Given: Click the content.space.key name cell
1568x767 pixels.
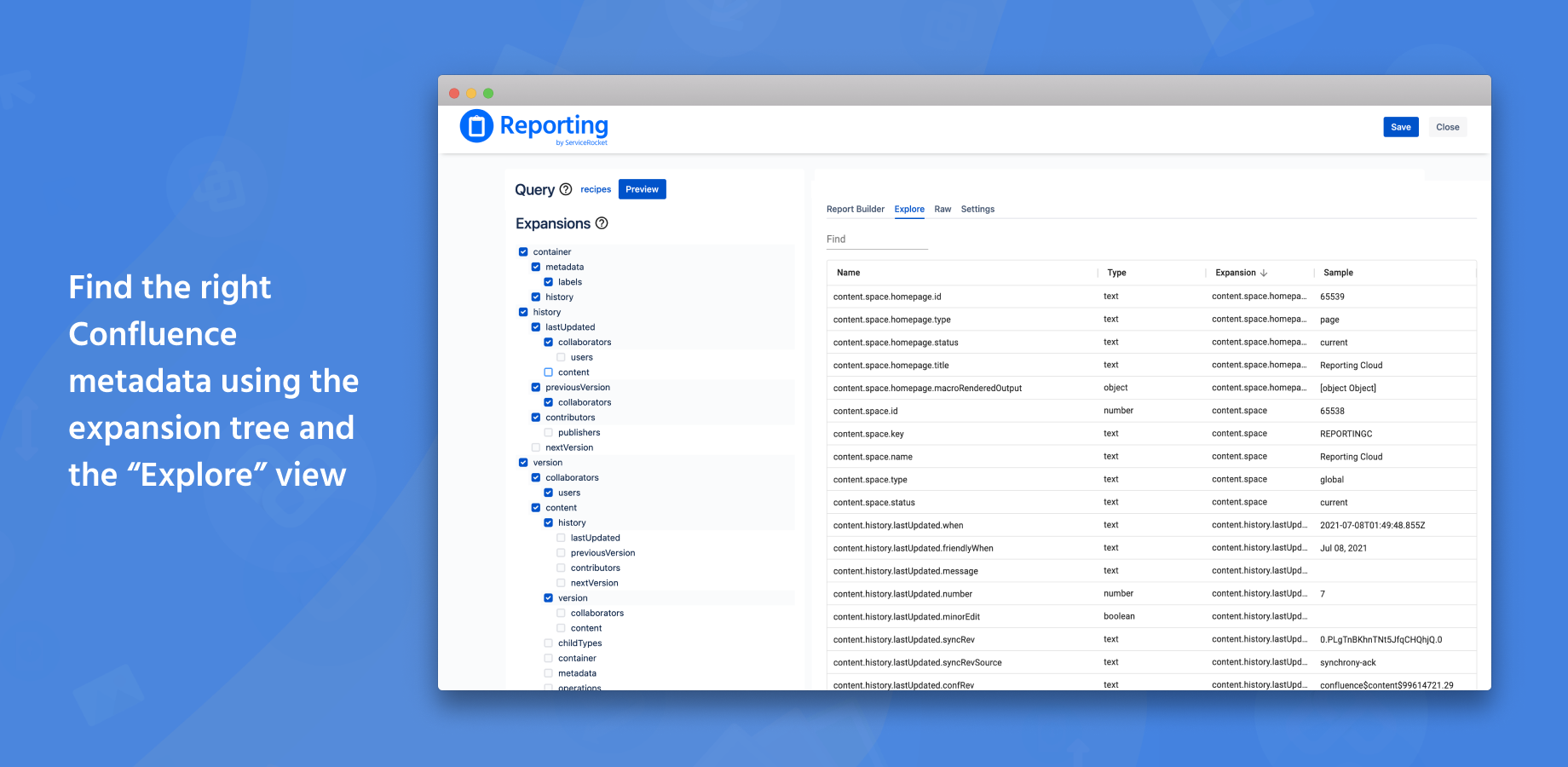Looking at the screenshot, I should coord(868,434).
